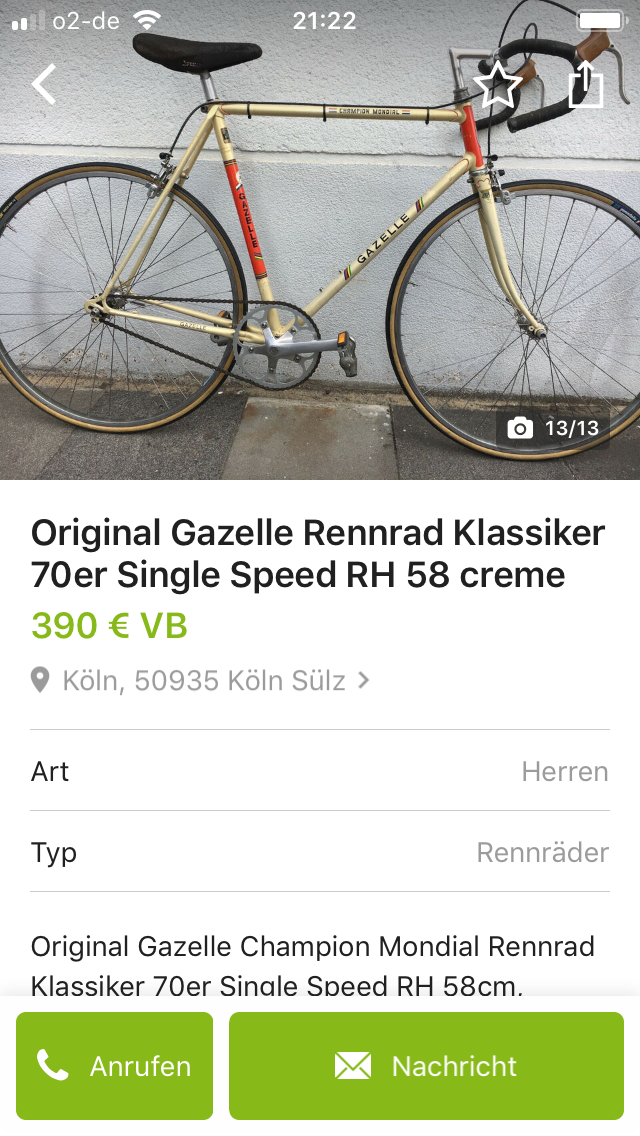
Task: Select the Art Herren row
Action: point(320,771)
